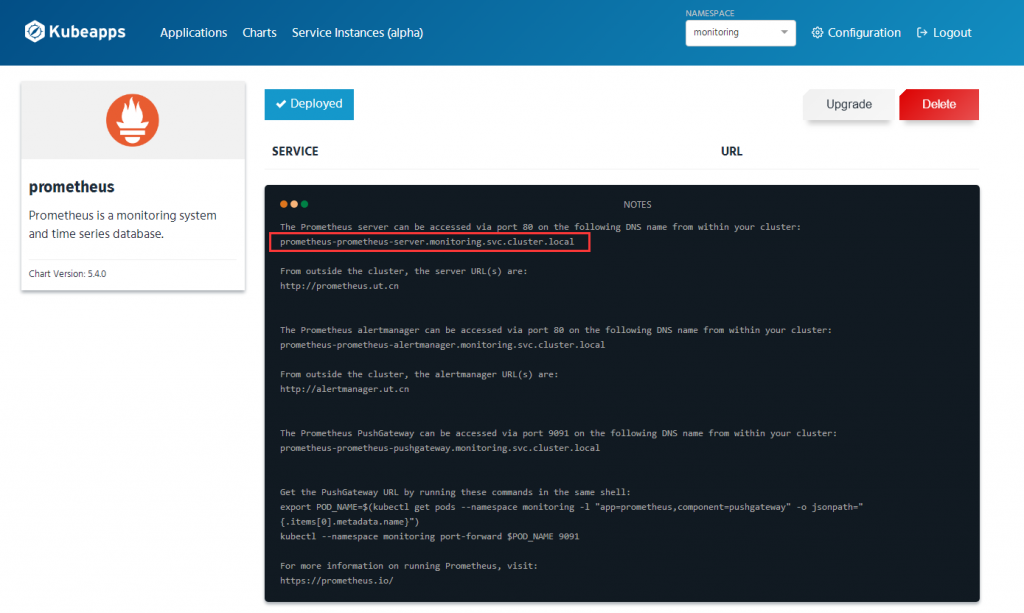
Task: Open the Applications menu
Action: [x=193, y=33]
